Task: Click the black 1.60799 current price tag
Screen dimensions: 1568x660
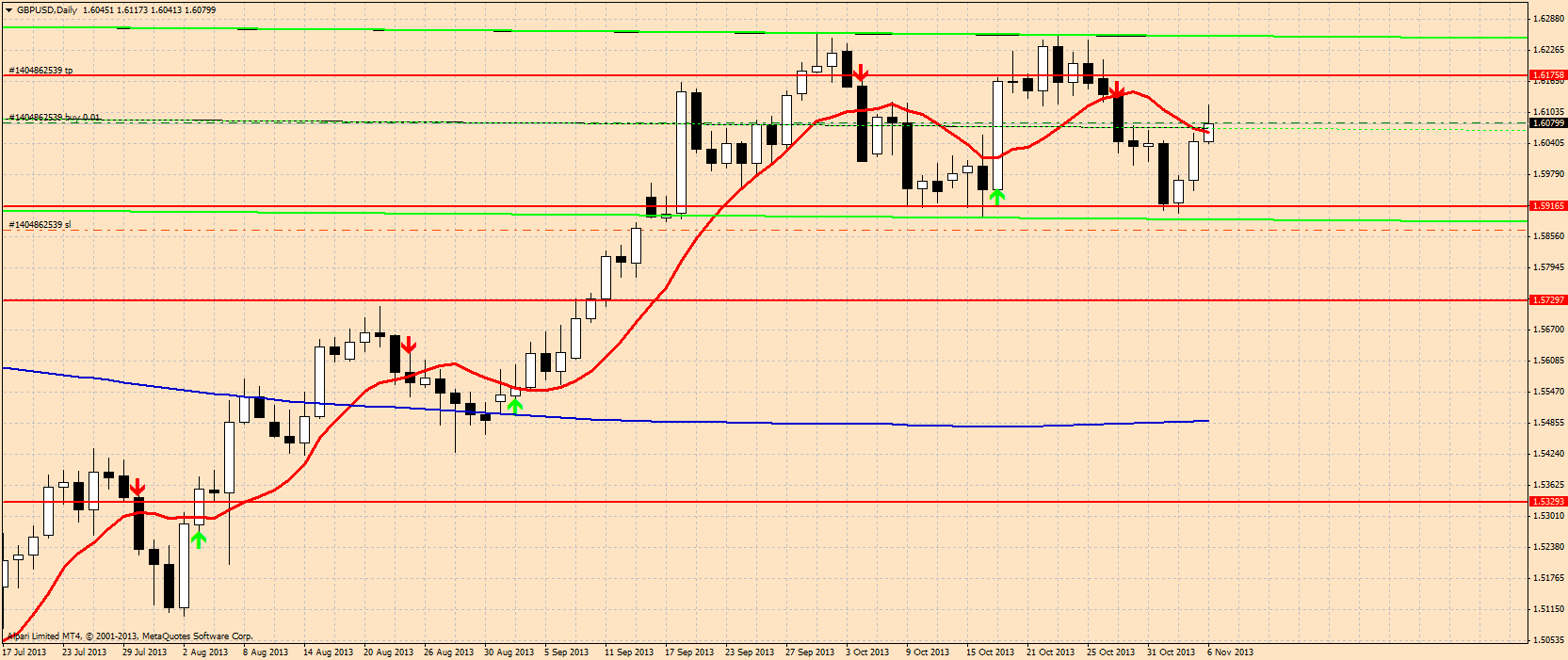Action: tap(1548, 123)
